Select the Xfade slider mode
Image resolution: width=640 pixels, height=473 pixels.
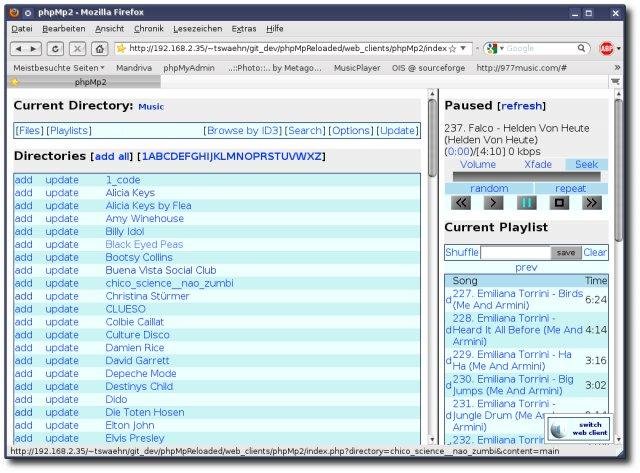(x=538, y=164)
